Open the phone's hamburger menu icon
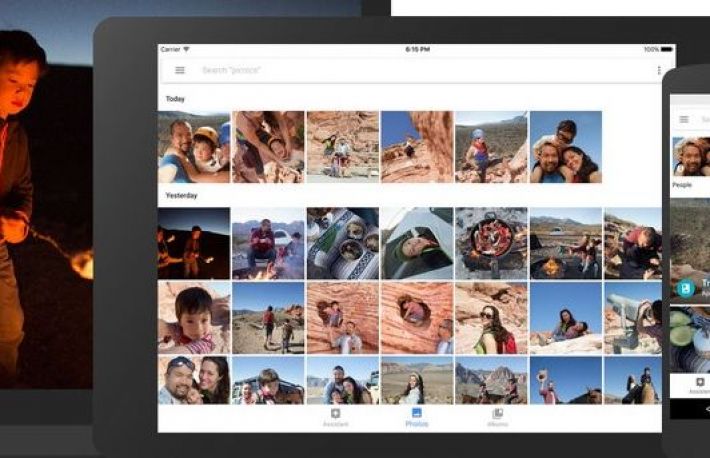Image resolution: width=710 pixels, height=458 pixels. 684,119
